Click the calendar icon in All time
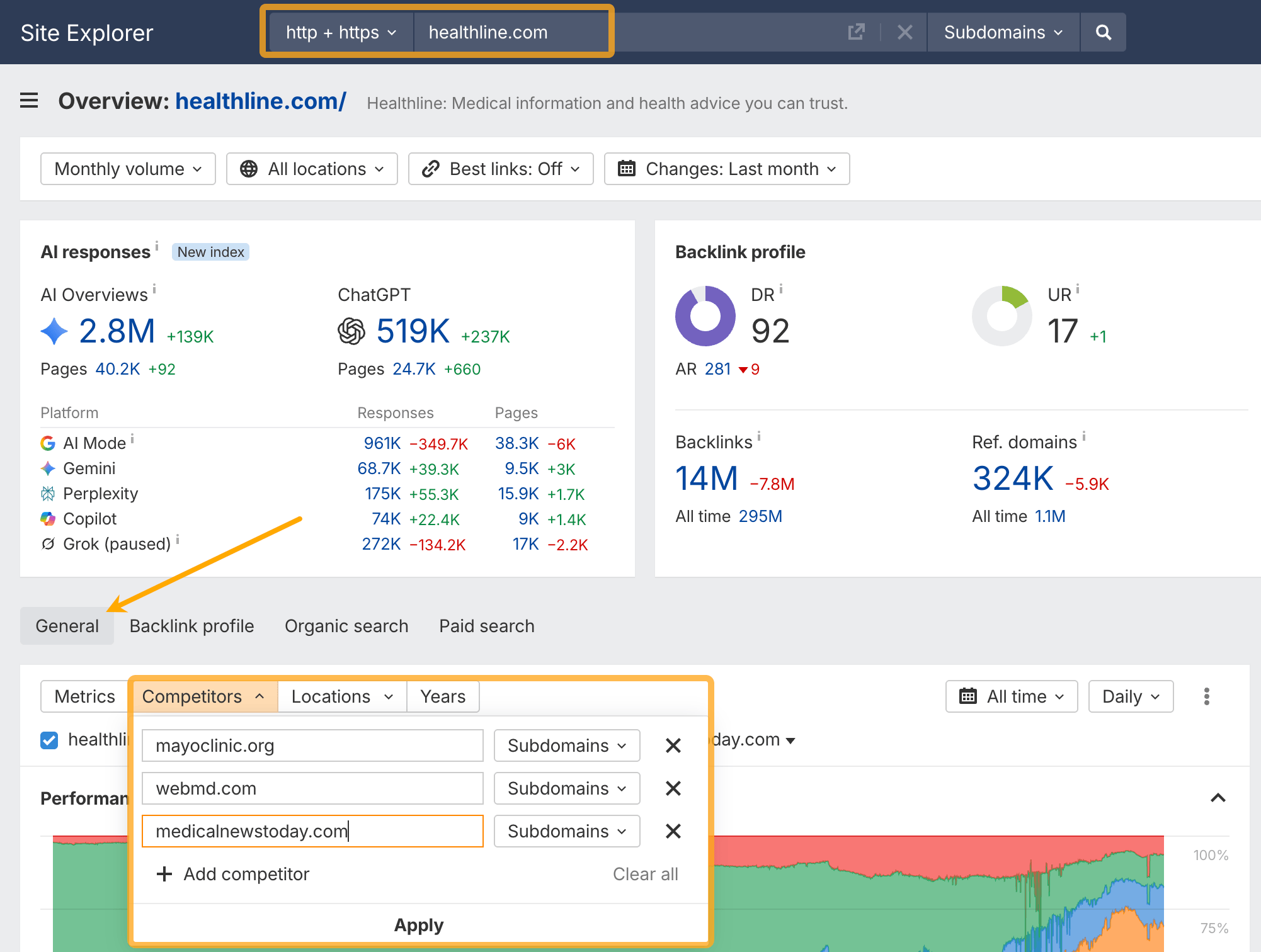1261x952 pixels. pyautogui.click(x=968, y=696)
